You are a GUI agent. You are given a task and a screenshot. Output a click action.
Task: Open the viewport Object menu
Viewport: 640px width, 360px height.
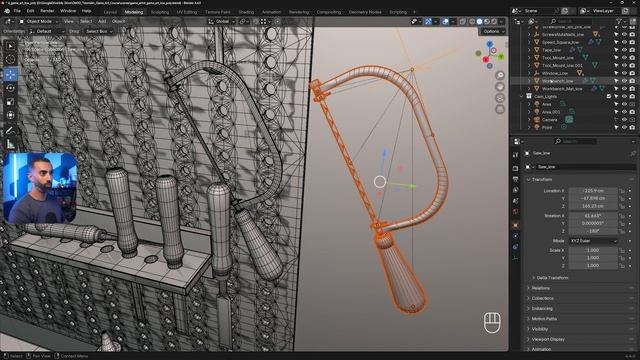[x=119, y=21]
